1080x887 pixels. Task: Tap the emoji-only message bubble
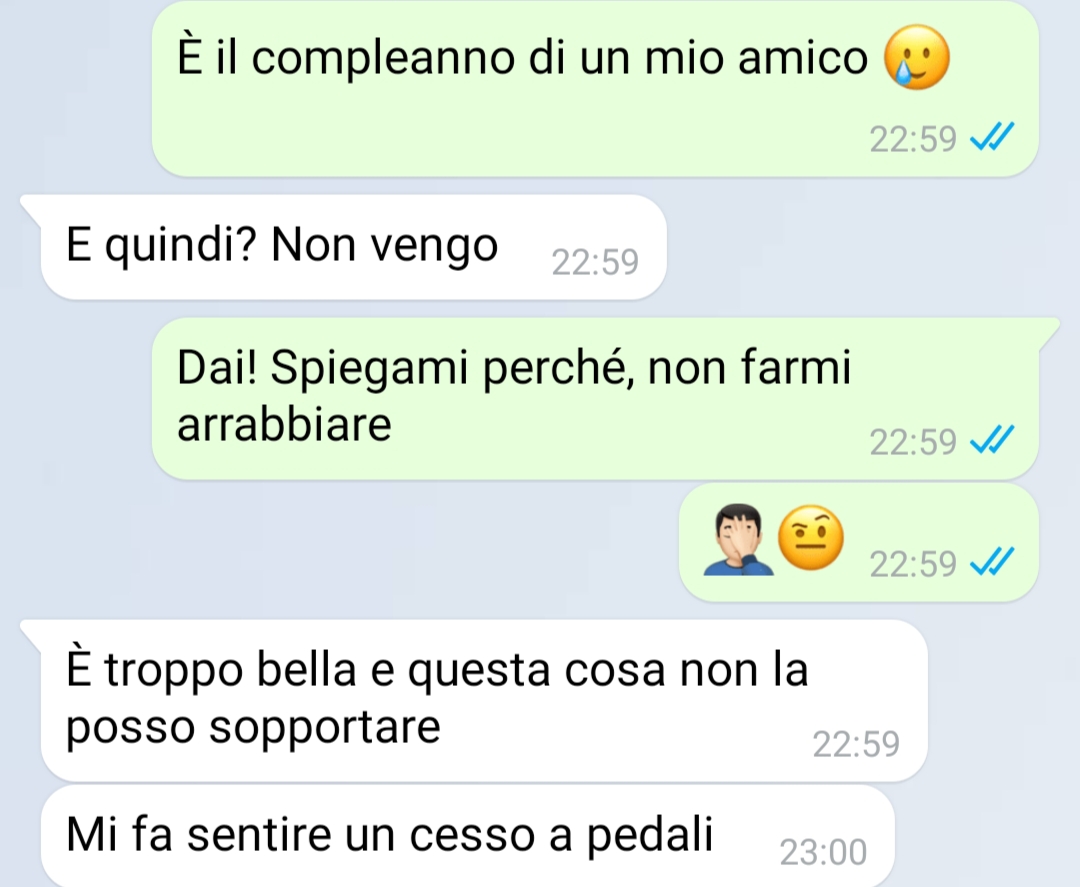click(x=859, y=542)
